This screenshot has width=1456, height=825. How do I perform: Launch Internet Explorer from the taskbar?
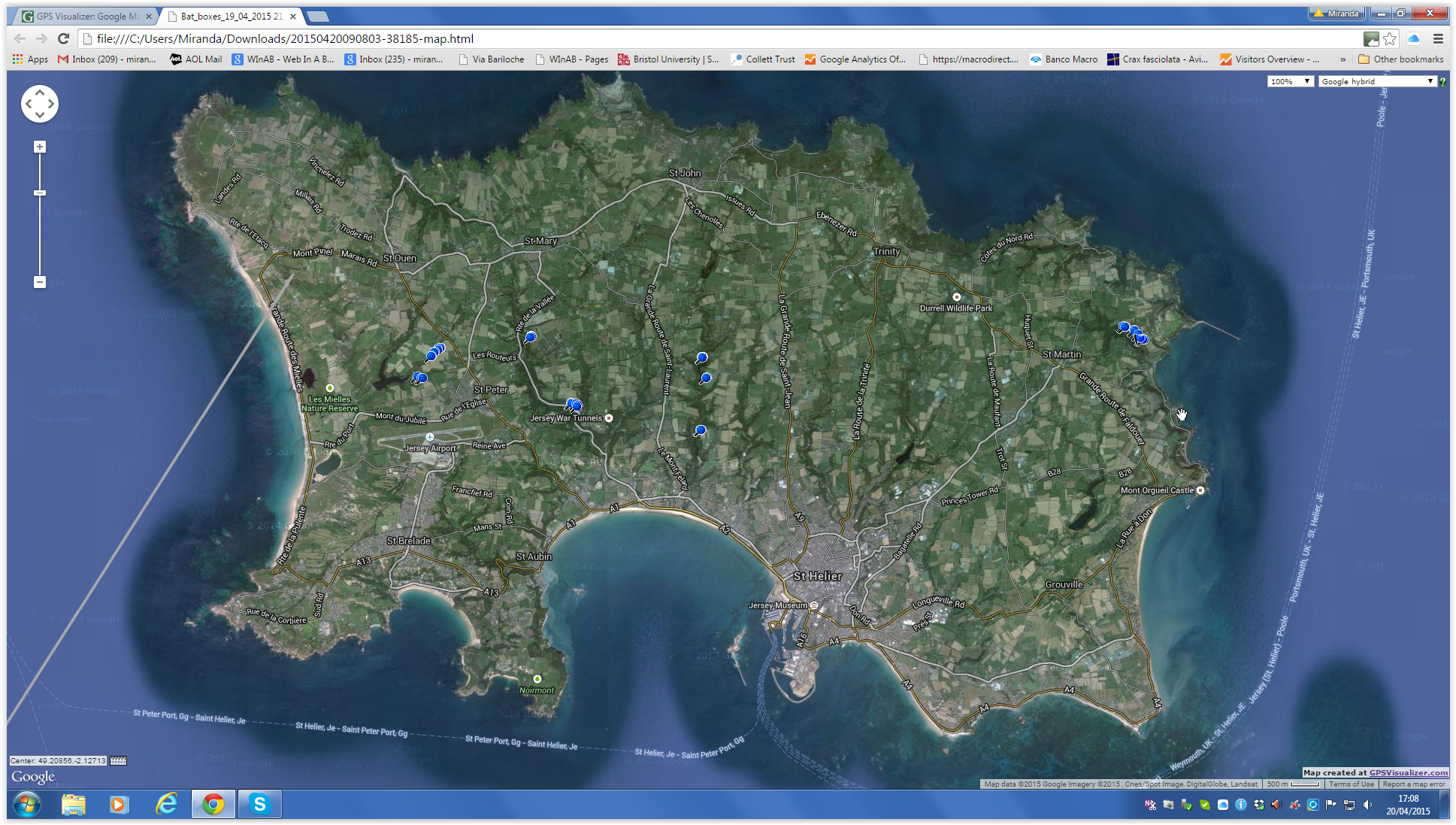click(x=166, y=805)
